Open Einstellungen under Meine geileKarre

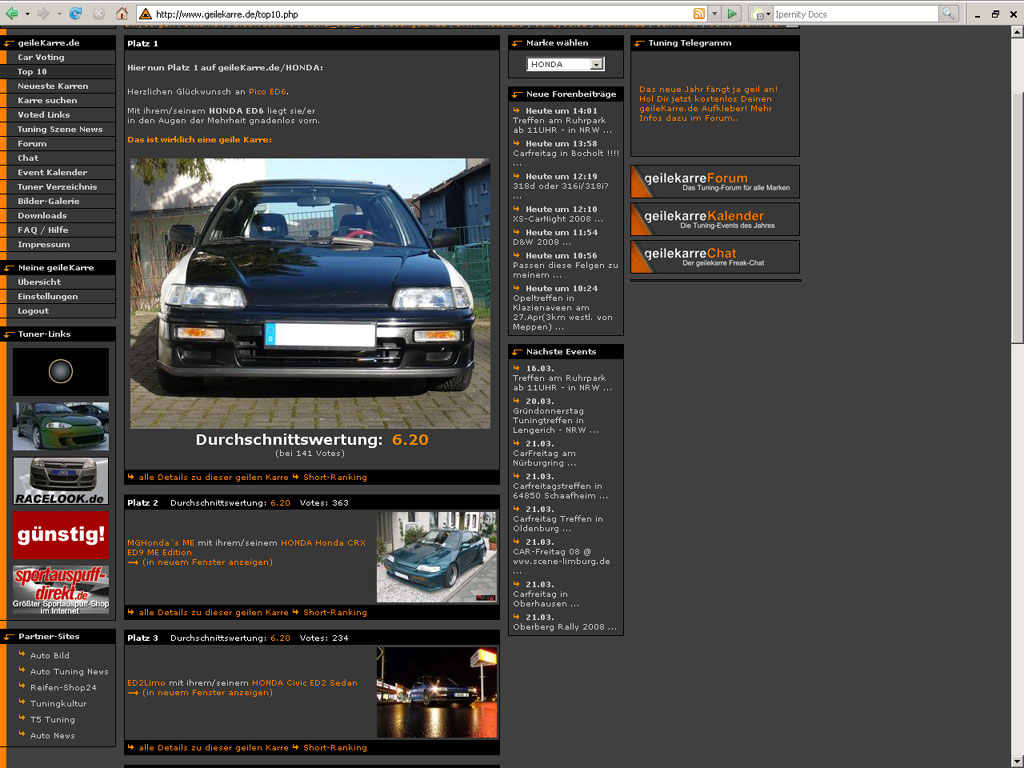tap(48, 296)
